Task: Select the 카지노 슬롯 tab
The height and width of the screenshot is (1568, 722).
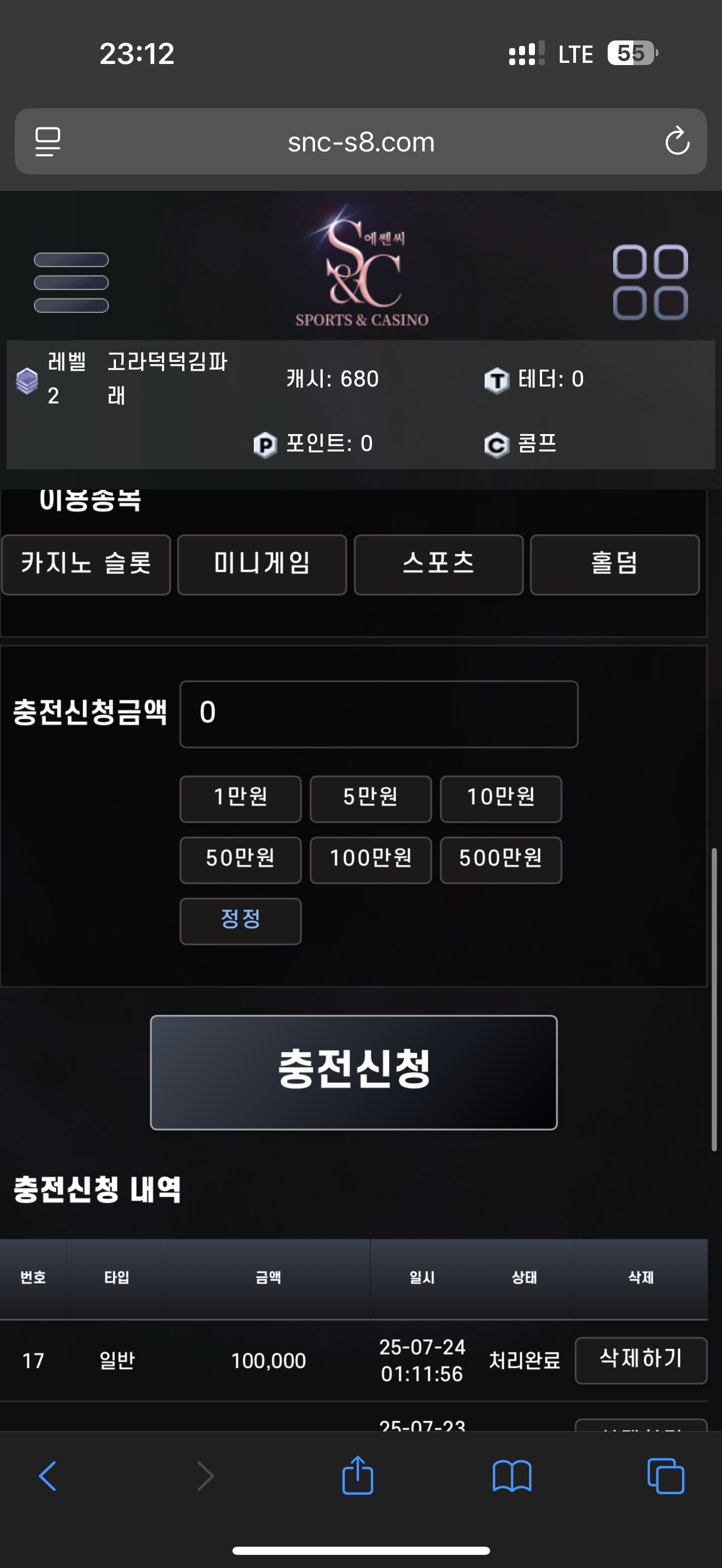Action: click(x=86, y=564)
